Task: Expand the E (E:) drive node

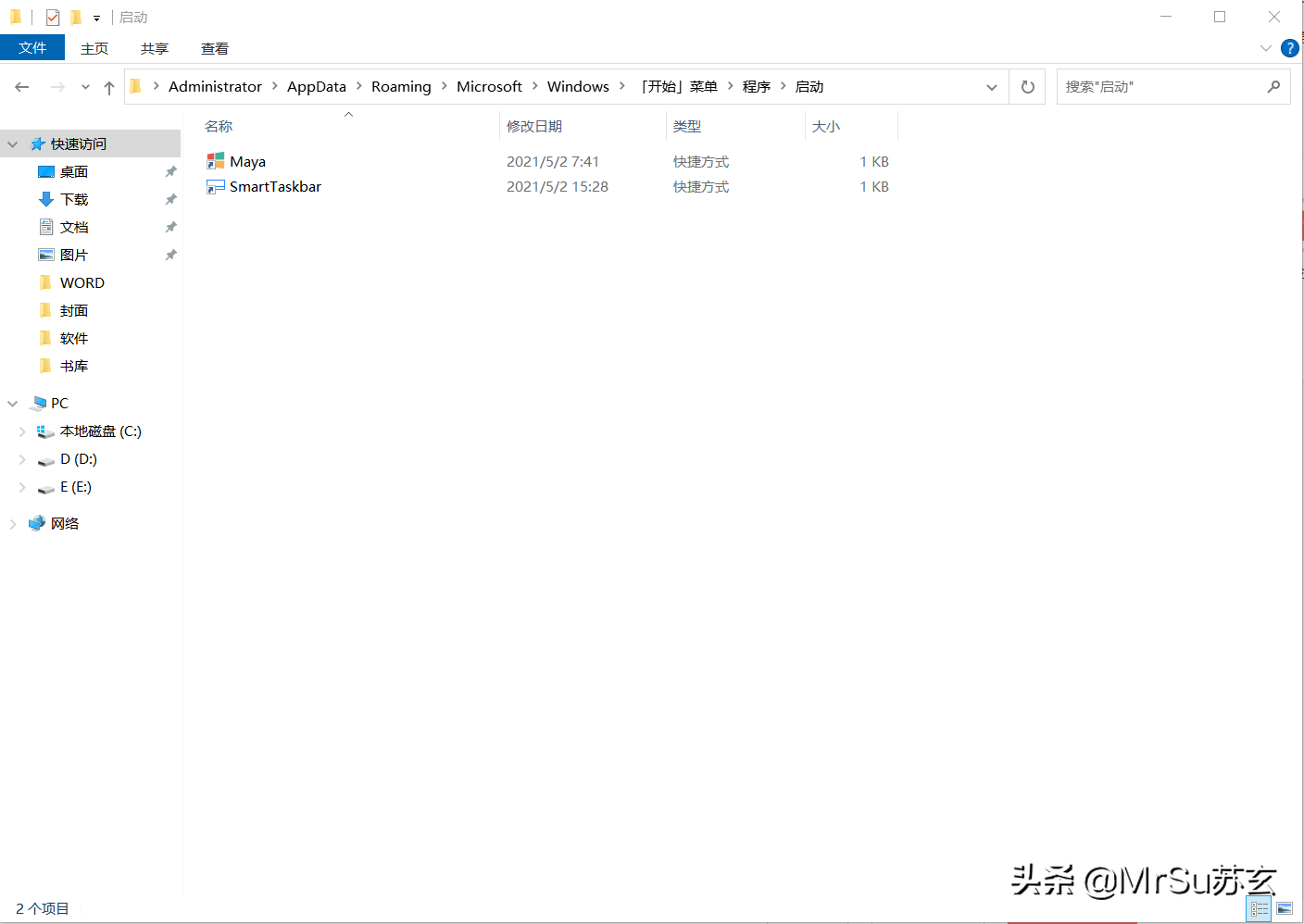Action: tap(22, 487)
